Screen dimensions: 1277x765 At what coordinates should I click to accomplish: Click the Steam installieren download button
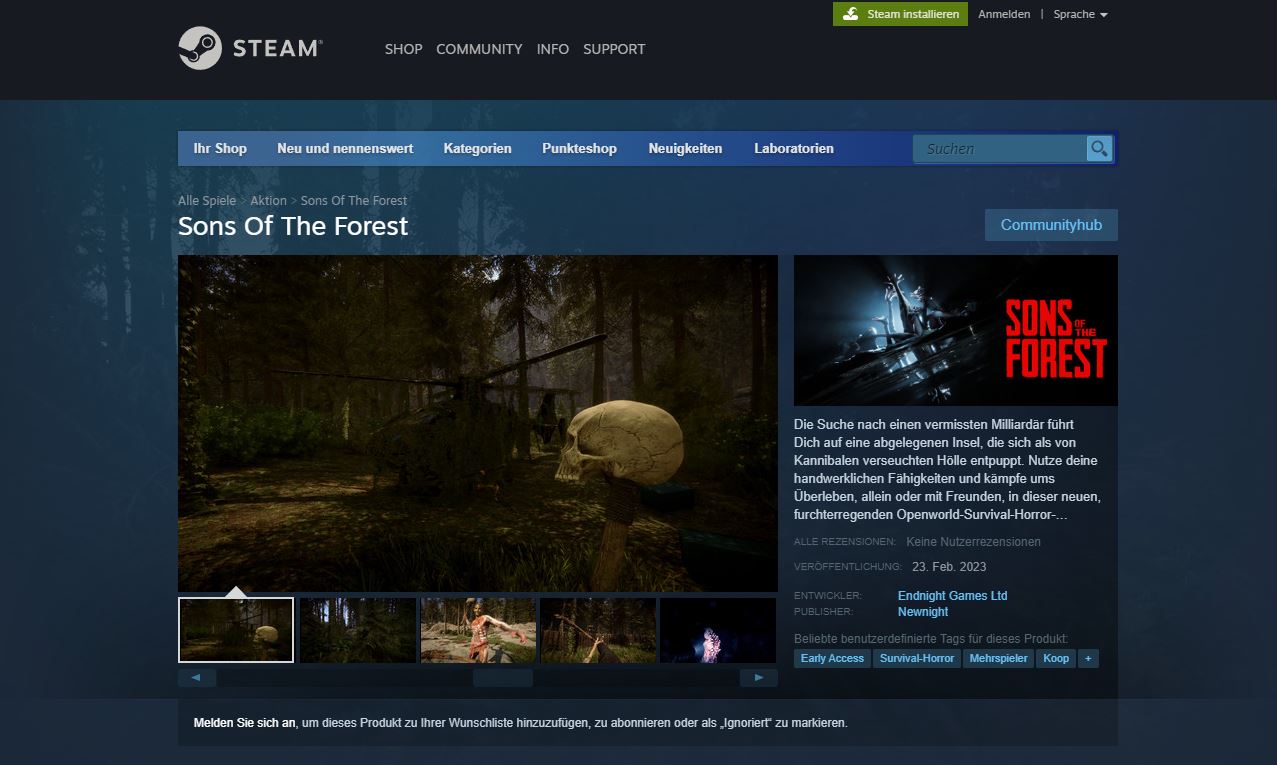pos(900,14)
